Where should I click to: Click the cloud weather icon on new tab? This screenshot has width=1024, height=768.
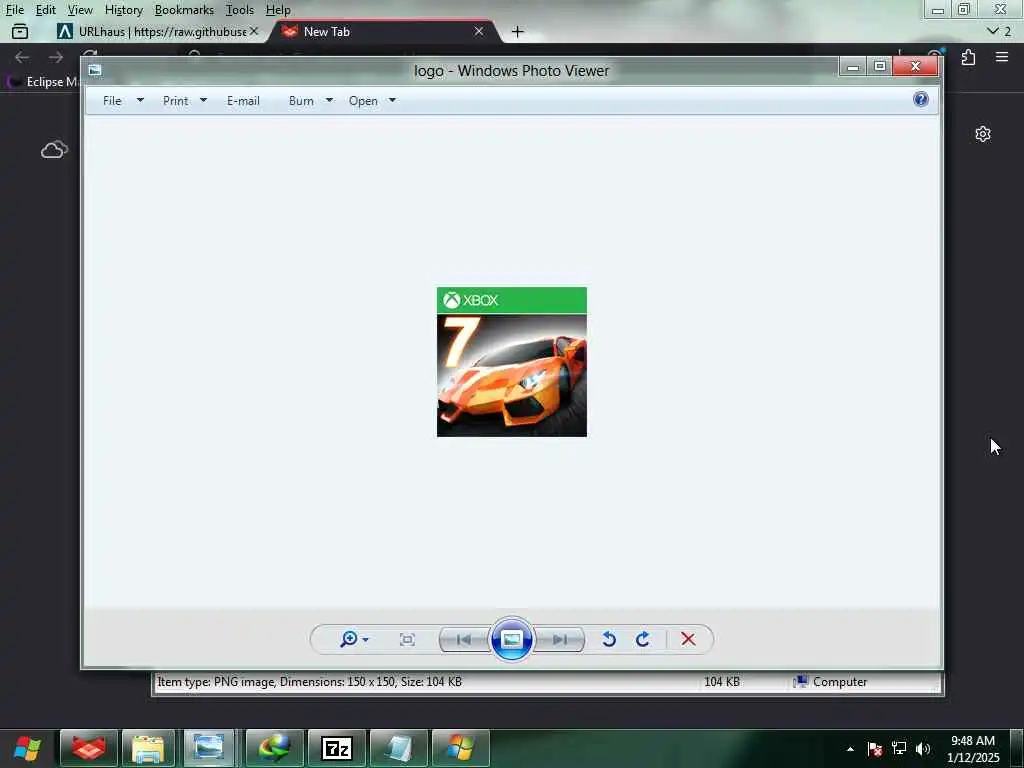(54, 150)
